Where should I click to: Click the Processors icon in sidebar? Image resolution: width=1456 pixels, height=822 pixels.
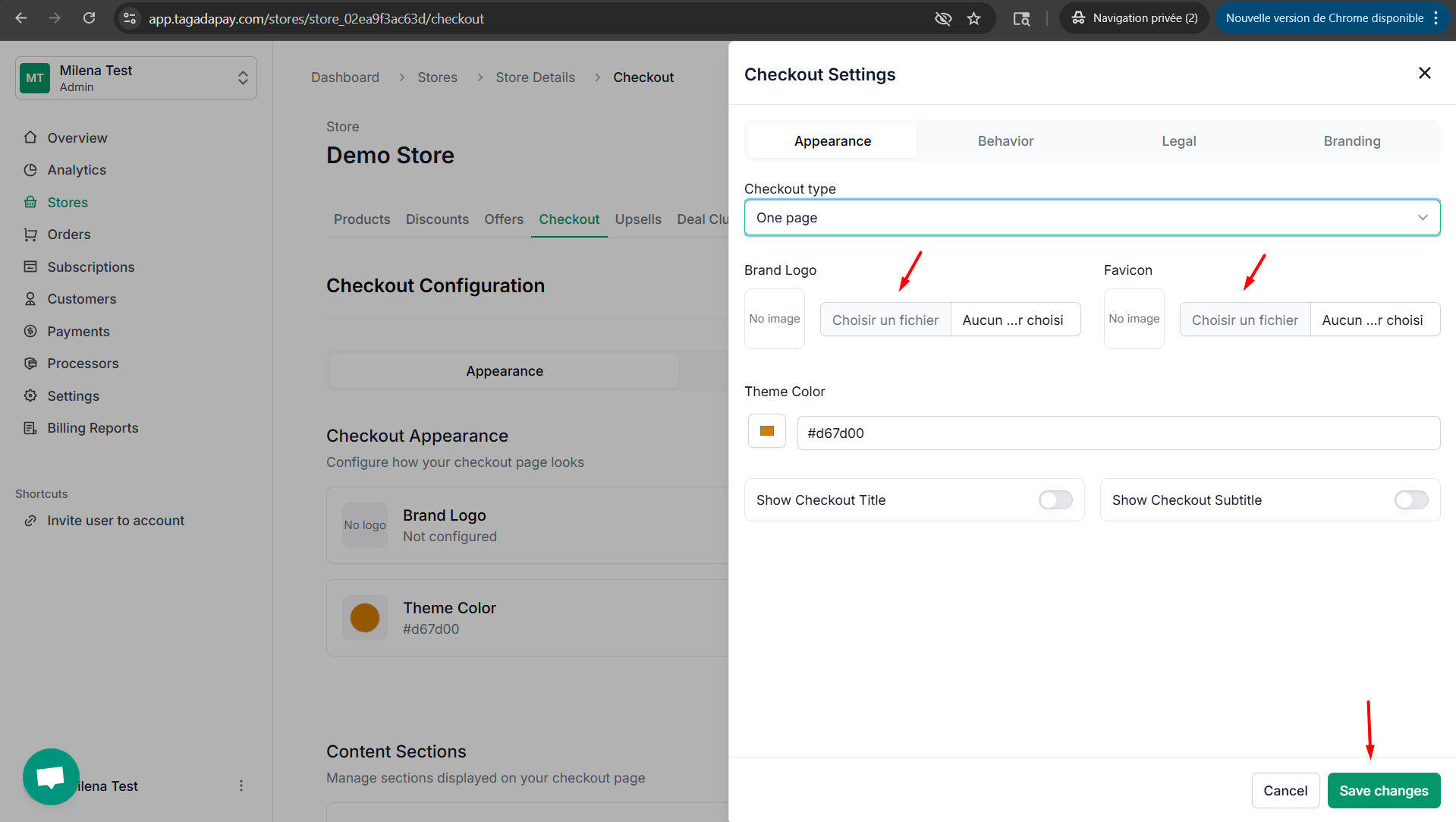pyautogui.click(x=30, y=364)
